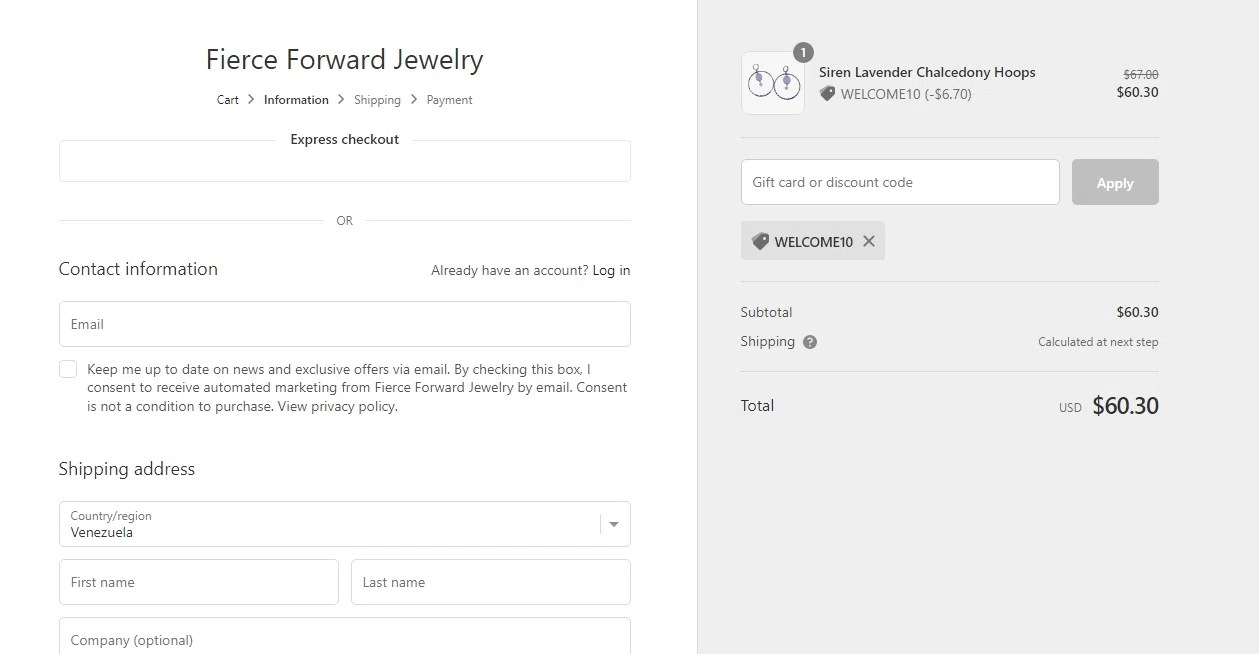This screenshot has width=1259, height=654.
Task: Click the Log in link
Action: (x=611, y=270)
